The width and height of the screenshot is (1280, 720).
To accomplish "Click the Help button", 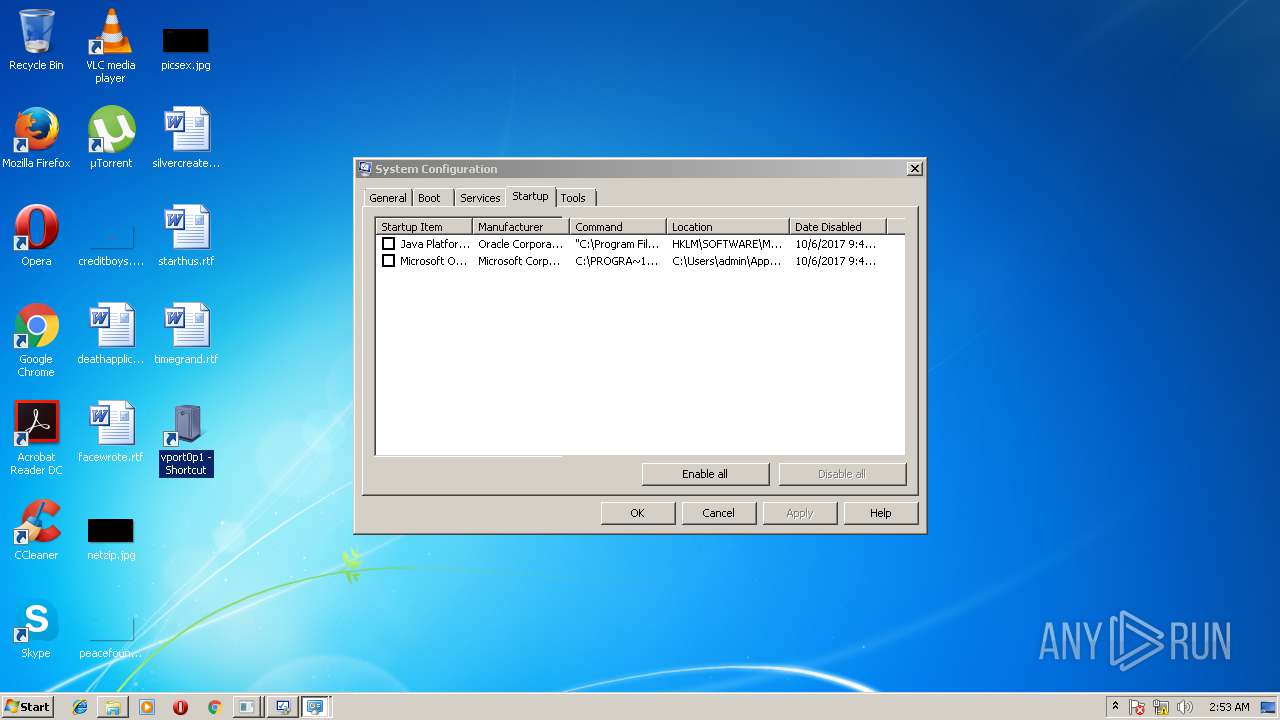I will click(880, 513).
